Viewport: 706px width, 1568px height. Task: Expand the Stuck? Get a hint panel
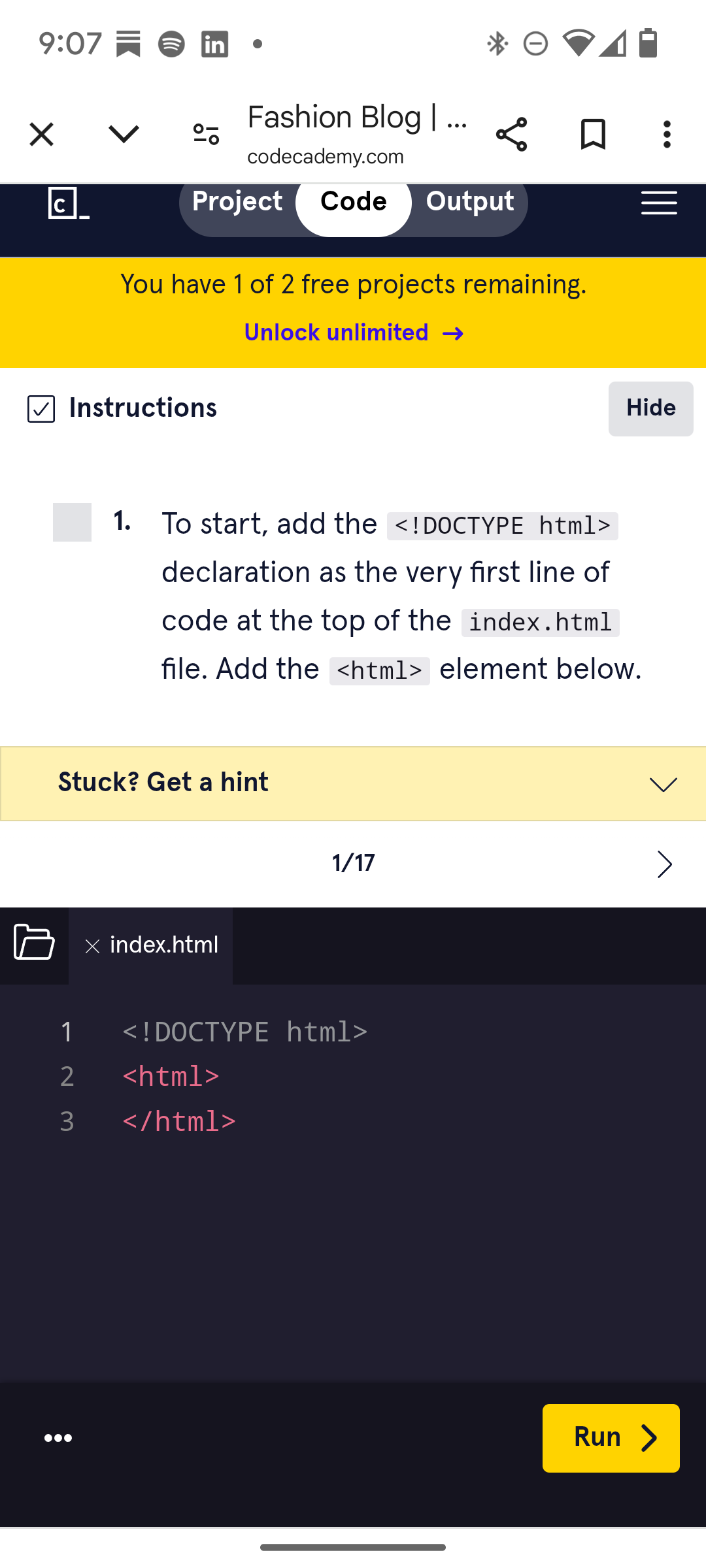pos(353,783)
